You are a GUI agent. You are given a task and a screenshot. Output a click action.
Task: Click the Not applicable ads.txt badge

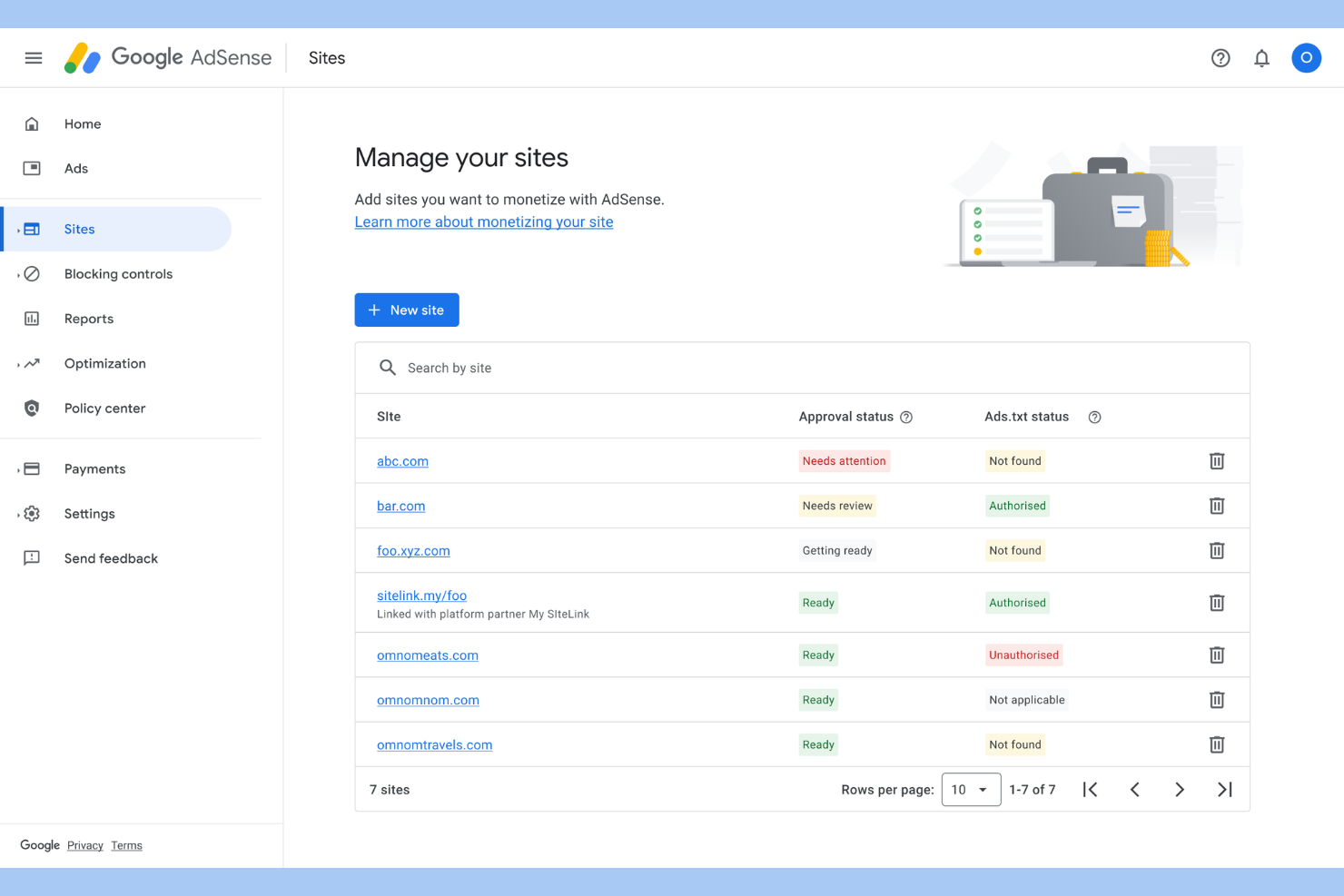tap(1027, 700)
